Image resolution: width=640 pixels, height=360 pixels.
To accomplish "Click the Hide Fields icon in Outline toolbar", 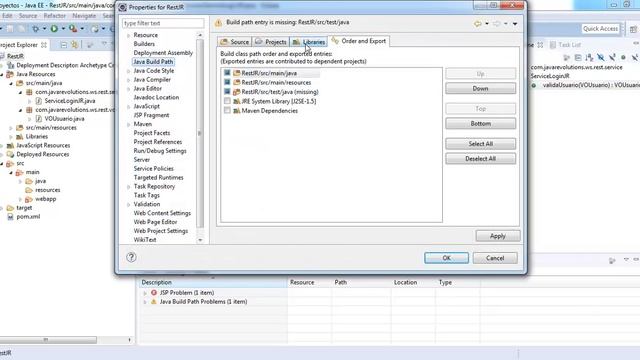I will click(600, 58).
